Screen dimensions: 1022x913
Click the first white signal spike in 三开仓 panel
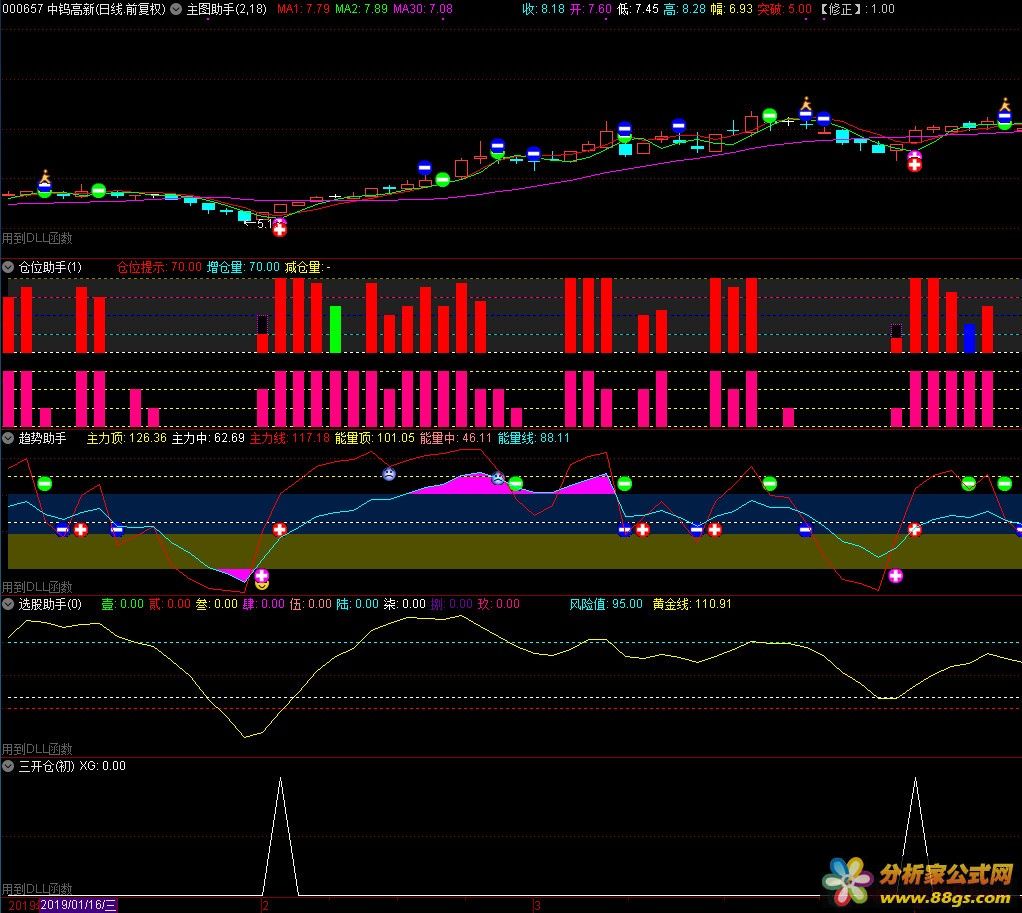coord(280,837)
